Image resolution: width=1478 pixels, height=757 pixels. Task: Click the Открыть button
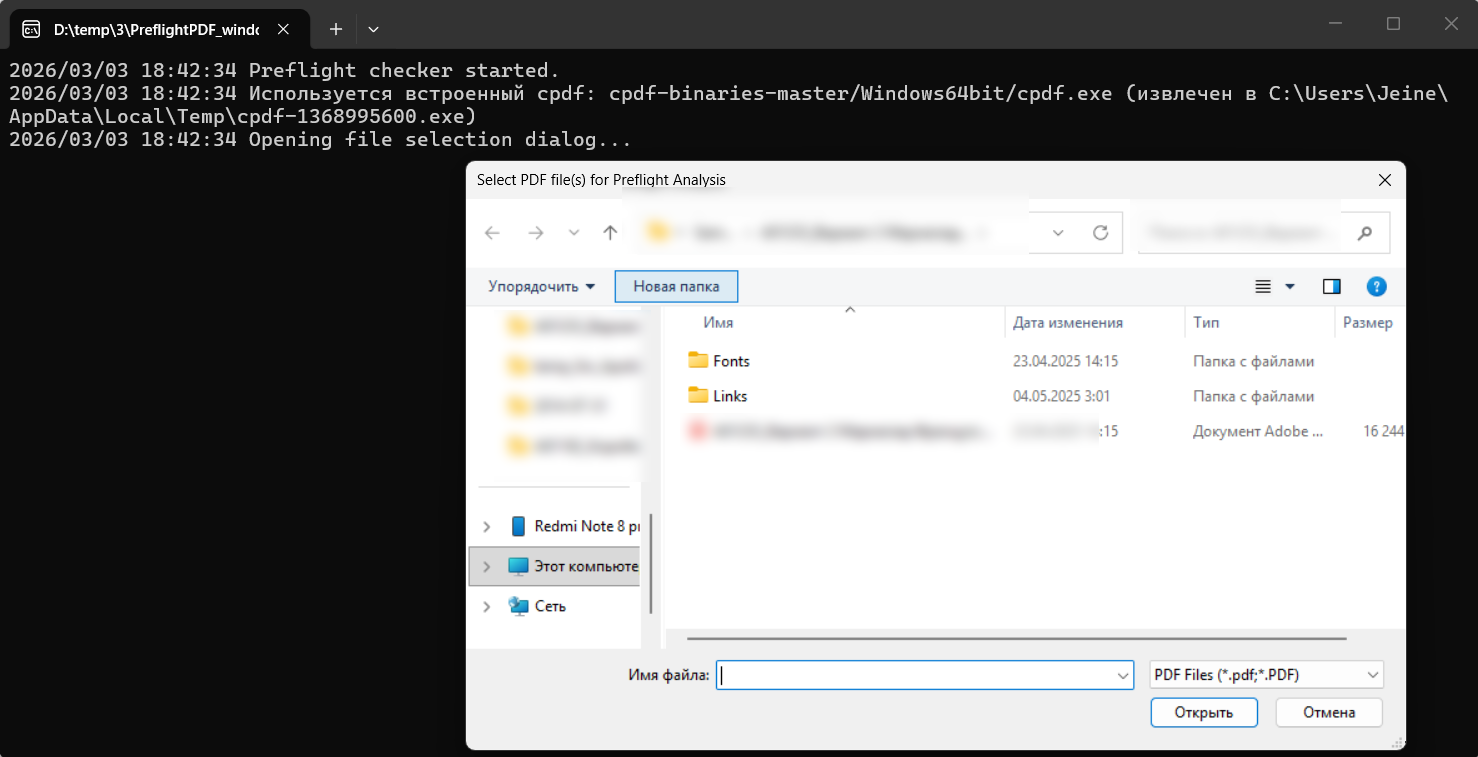click(1203, 713)
